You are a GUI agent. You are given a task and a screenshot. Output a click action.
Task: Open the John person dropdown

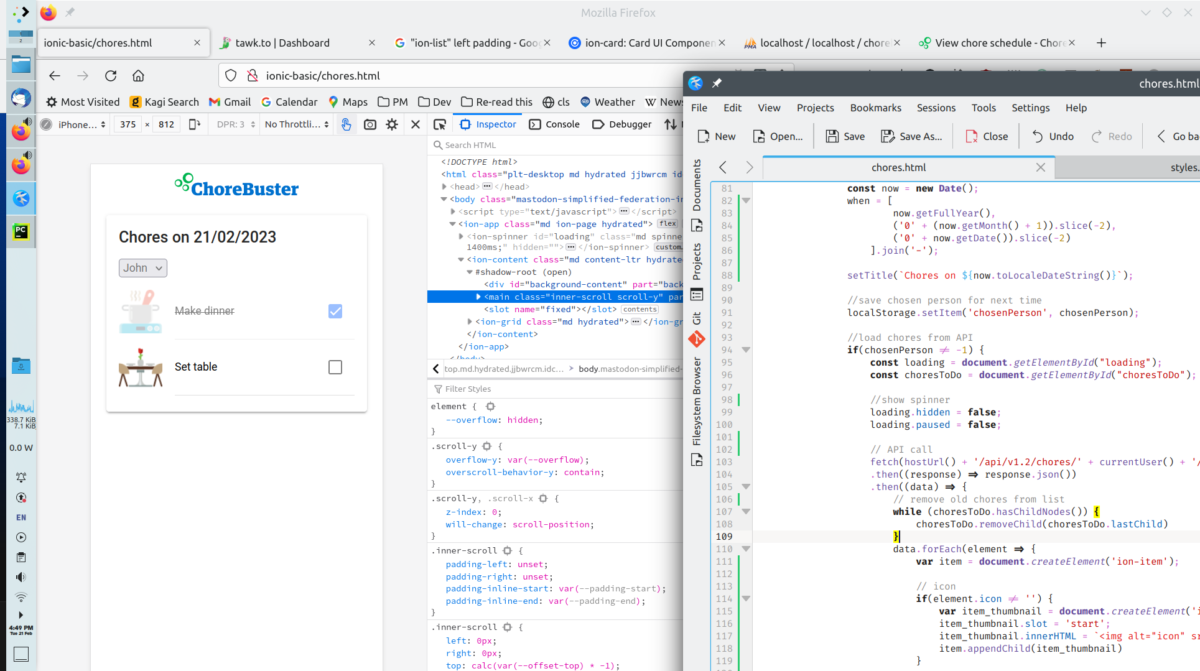coord(143,268)
